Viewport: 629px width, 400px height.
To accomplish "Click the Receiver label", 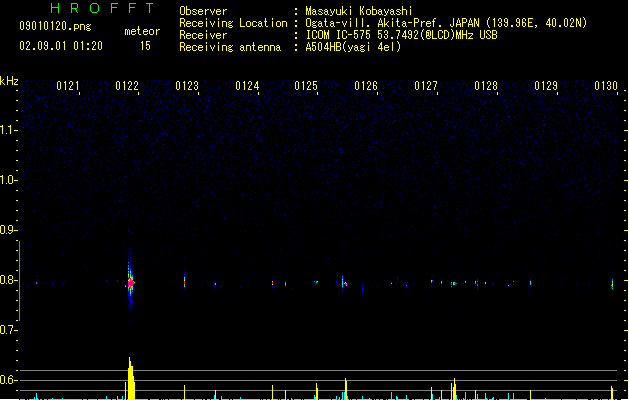I will pyautogui.click(x=203, y=35).
